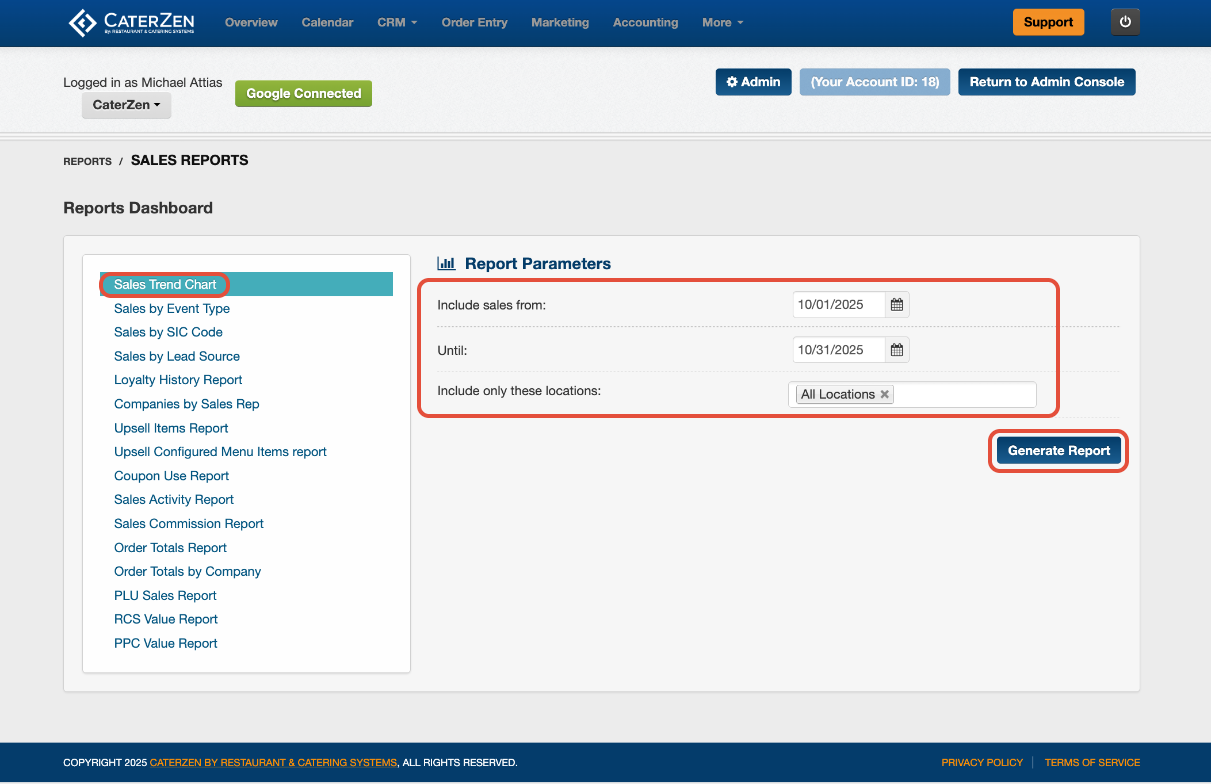
Task: Open calendar picker for Include sales from
Action: pyautogui.click(x=897, y=305)
